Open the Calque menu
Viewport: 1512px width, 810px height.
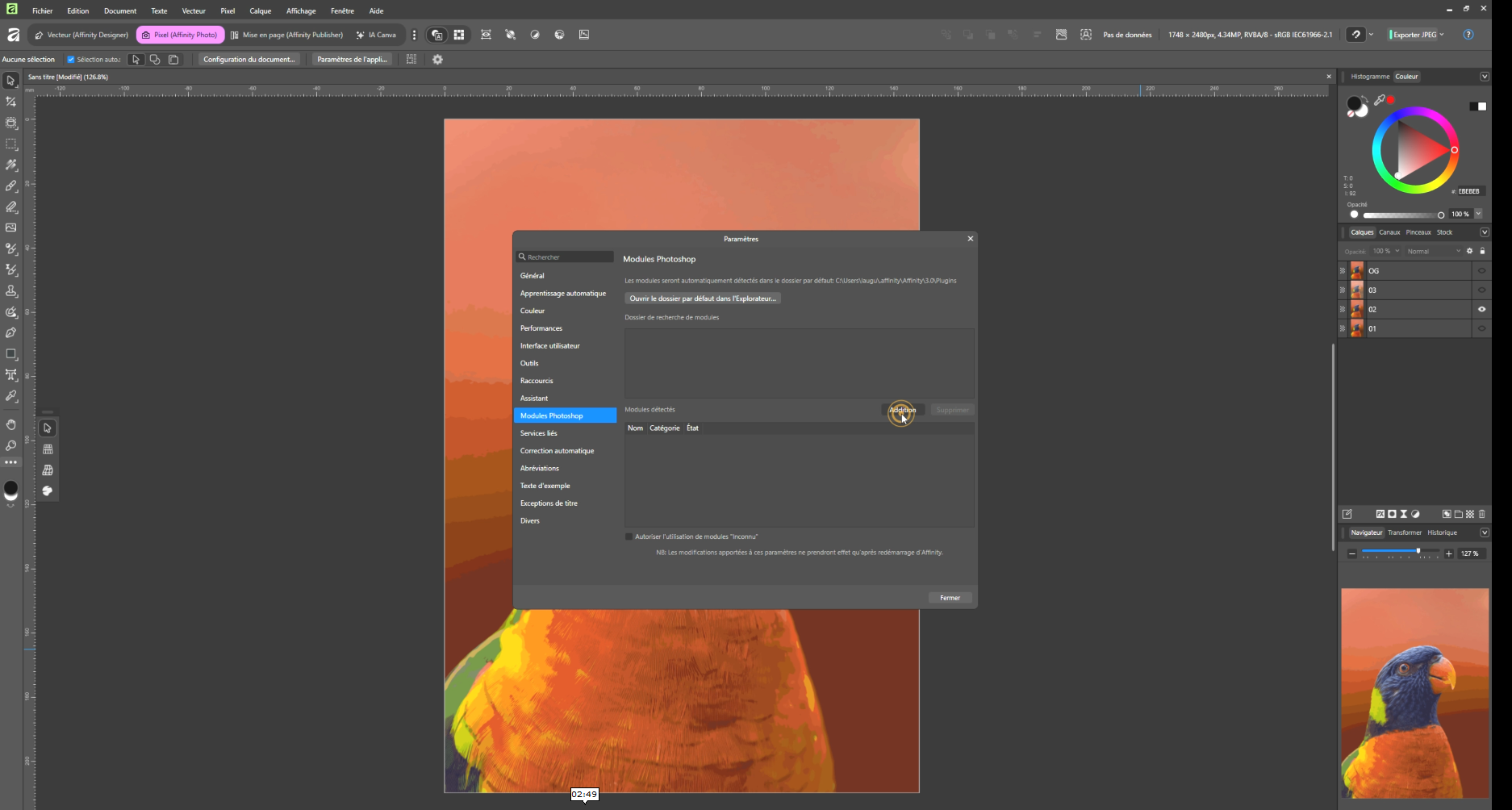point(260,11)
